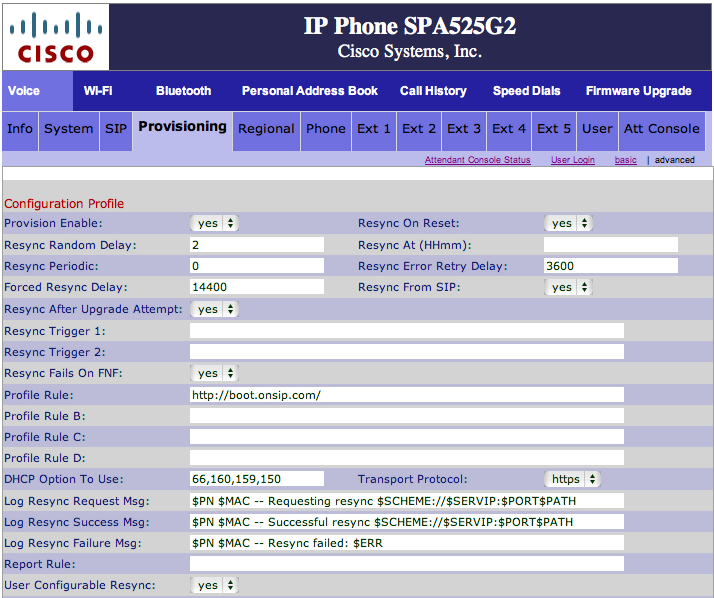This screenshot has width=714, height=598.
Task: Open the Ext 5 sub-tab
Action: point(554,131)
